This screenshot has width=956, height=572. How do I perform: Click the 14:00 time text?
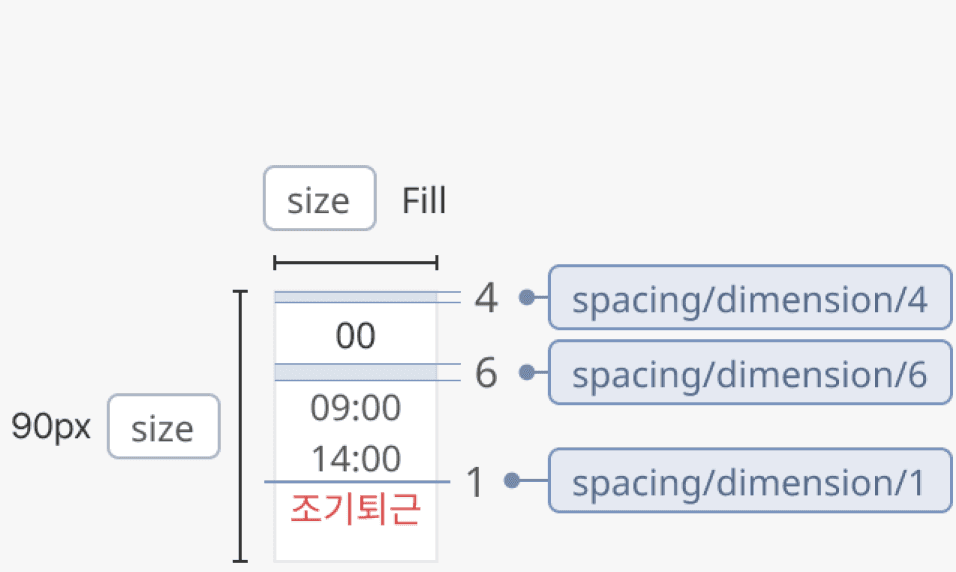[355, 459]
